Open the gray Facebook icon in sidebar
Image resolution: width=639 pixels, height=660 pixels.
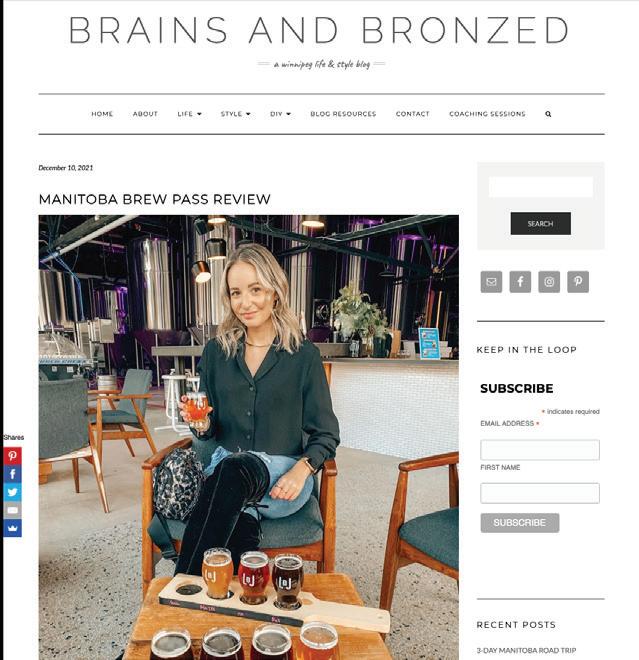pyautogui.click(x=520, y=282)
